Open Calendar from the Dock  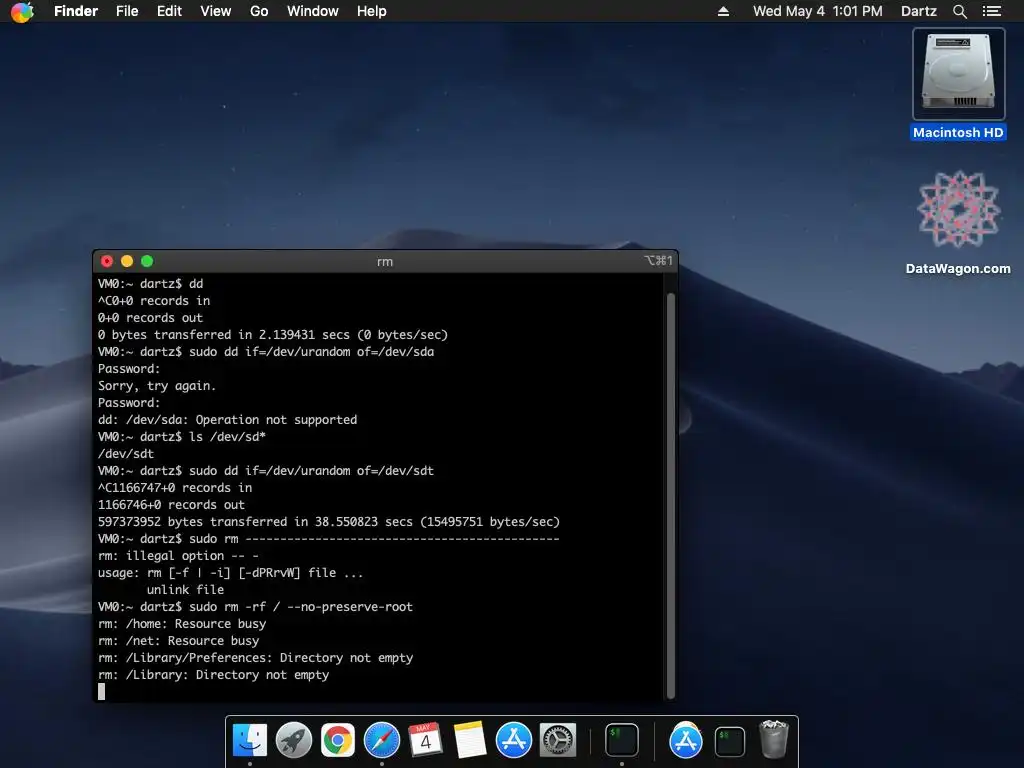click(x=426, y=741)
